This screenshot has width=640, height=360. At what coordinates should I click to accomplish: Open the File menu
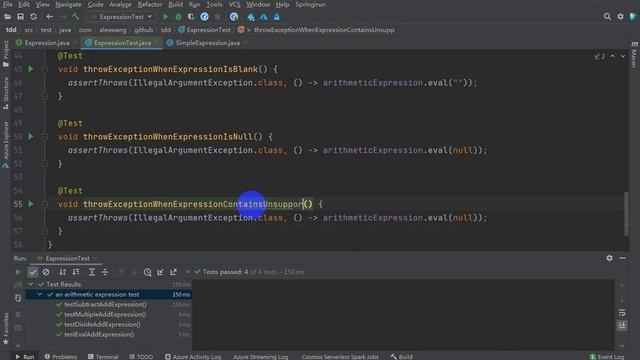pyautogui.click(x=7, y=4)
